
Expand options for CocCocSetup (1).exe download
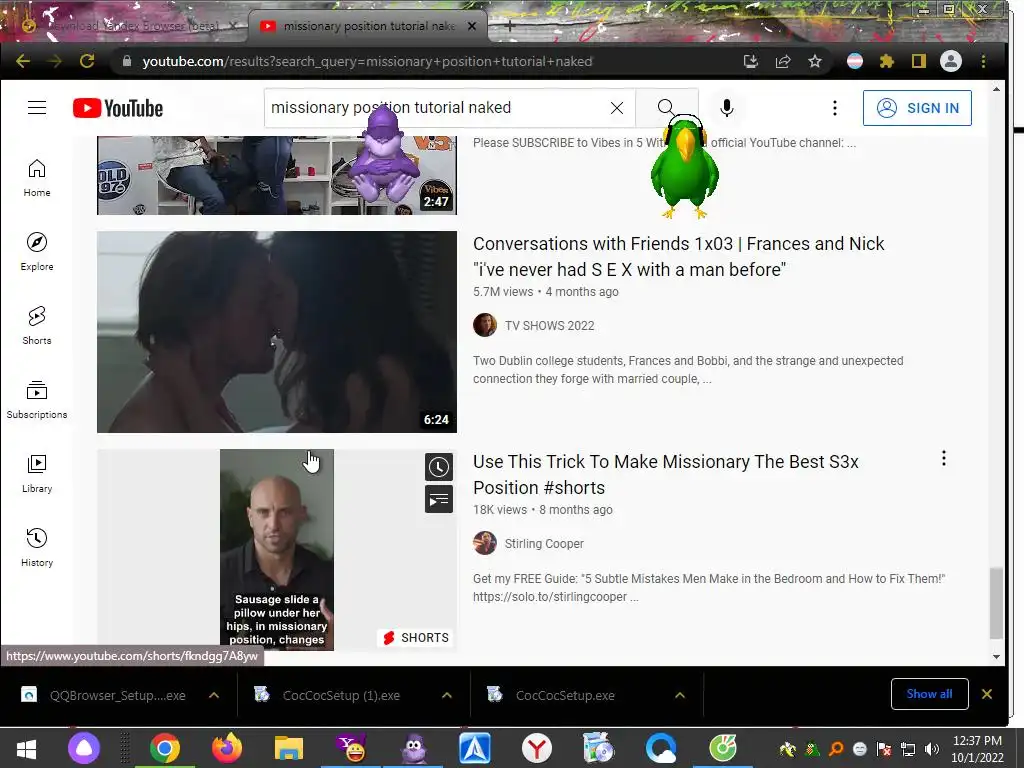point(447,696)
